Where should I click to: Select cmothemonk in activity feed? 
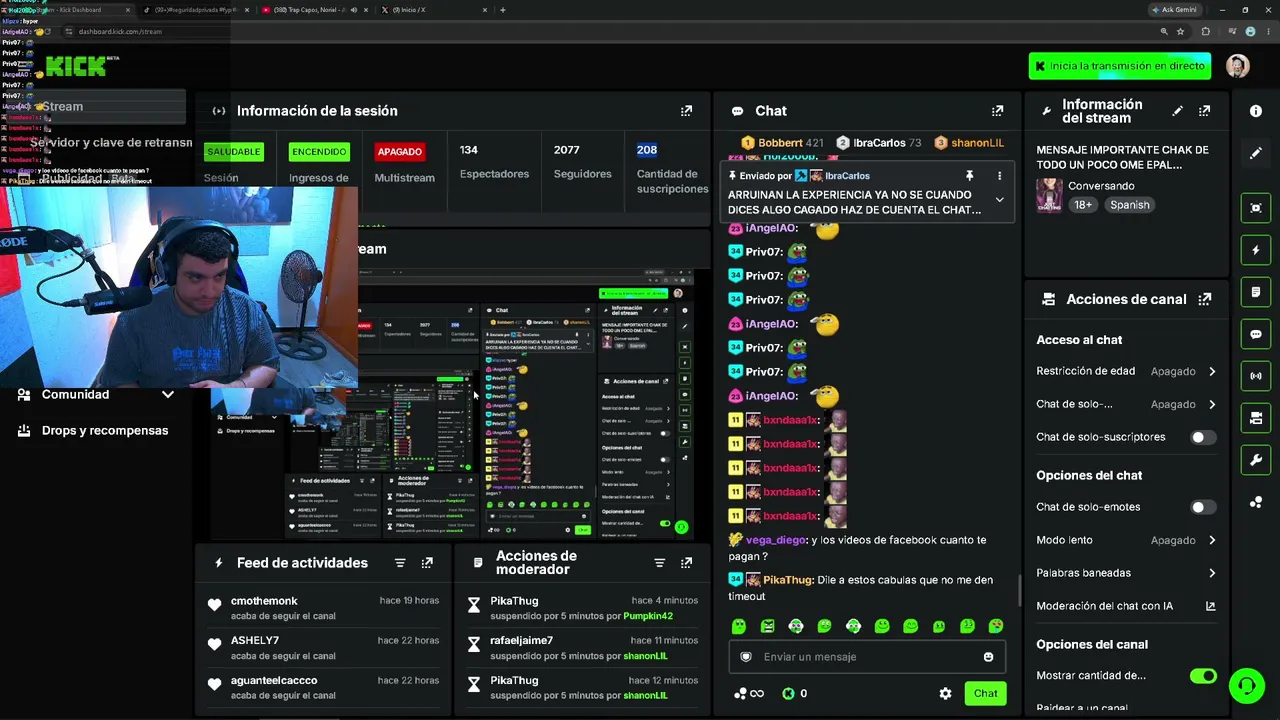(x=264, y=601)
